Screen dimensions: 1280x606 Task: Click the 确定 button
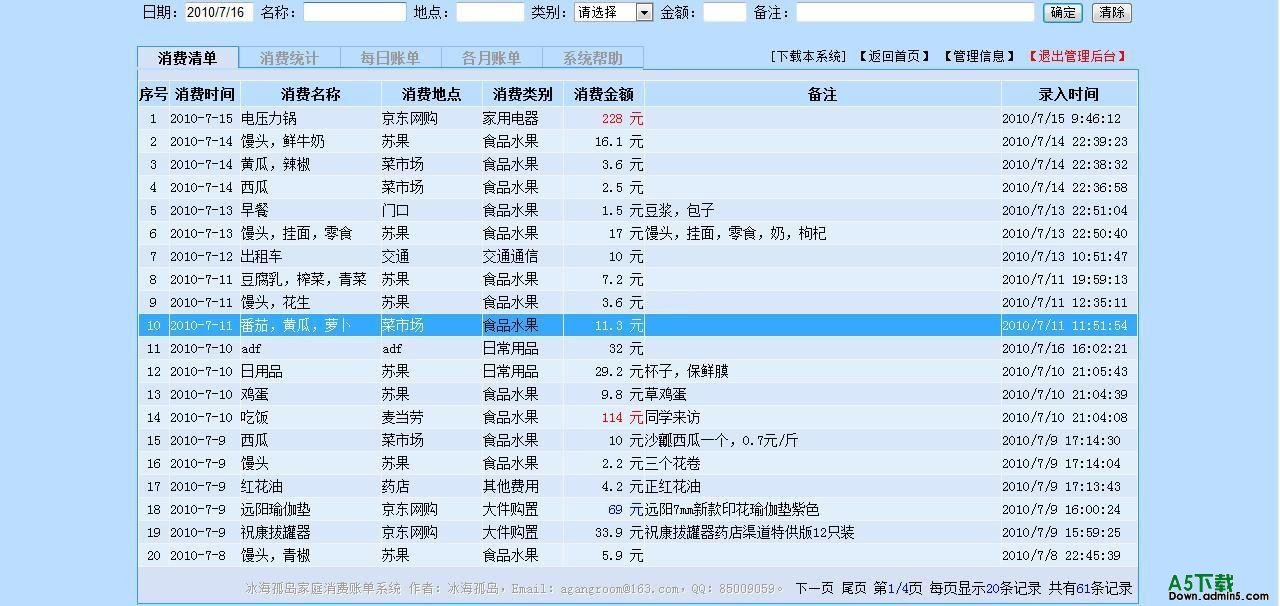(1062, 13)
